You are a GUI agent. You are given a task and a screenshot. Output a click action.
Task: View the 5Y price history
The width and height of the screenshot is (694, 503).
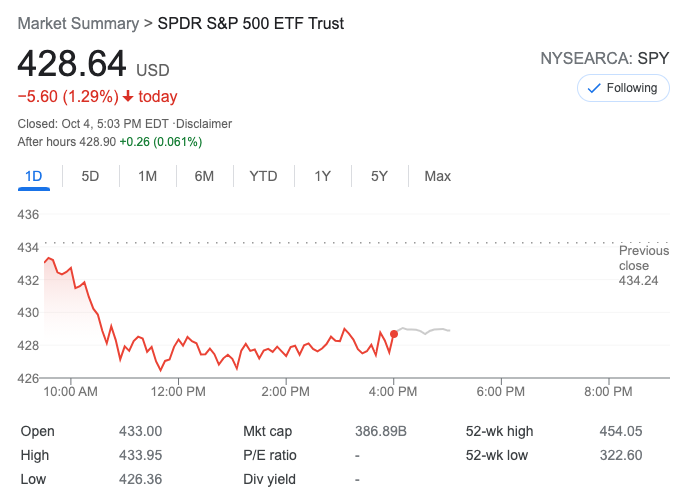click(x=379, y=177)
